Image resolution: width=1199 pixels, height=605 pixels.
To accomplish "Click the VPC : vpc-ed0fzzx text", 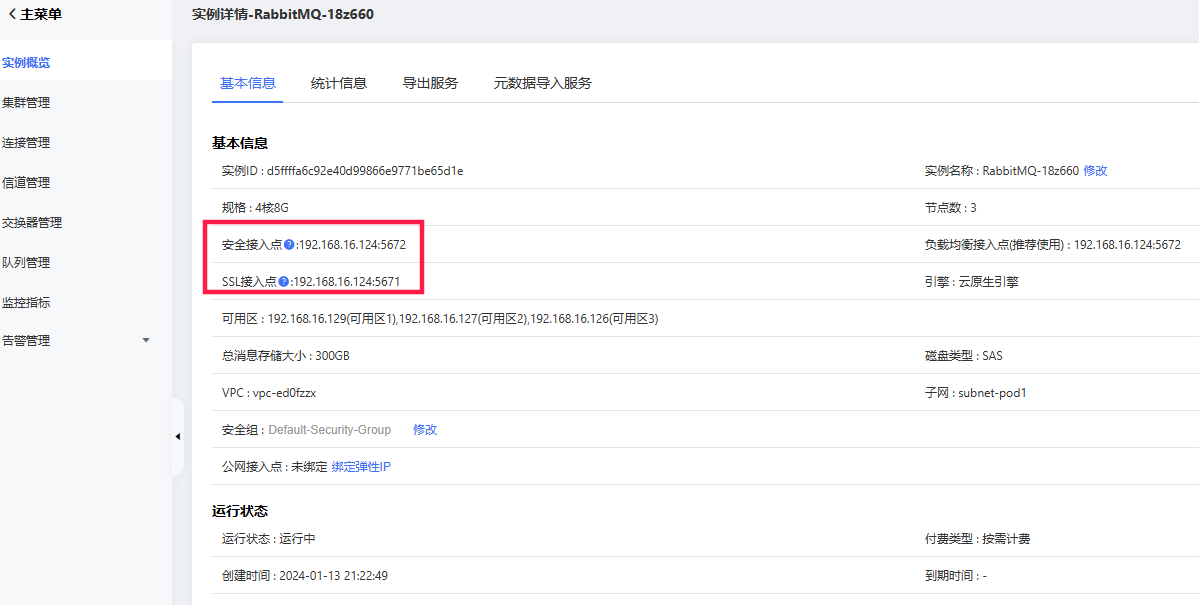I will coord(269,393).
